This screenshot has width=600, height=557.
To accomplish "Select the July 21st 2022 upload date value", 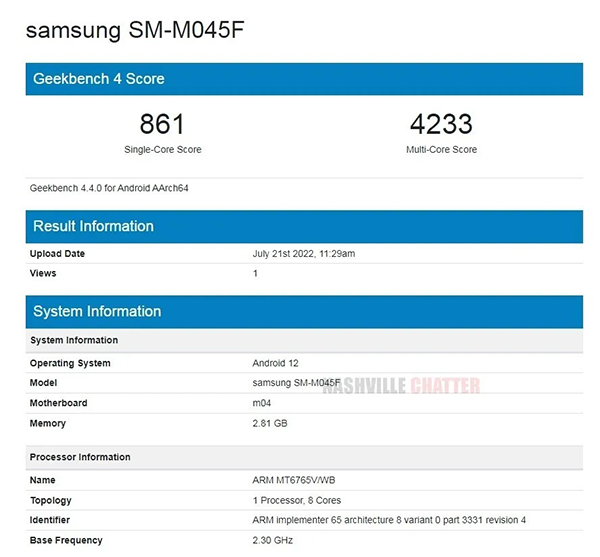I will coord(303,254).
